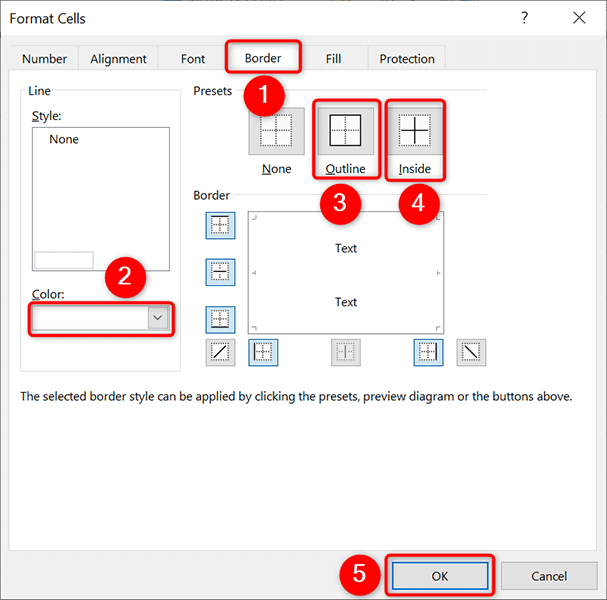The height and width of the screenshot is (600, 607).
Task: Toggle the bottom border button
Action: coord(220,319)
